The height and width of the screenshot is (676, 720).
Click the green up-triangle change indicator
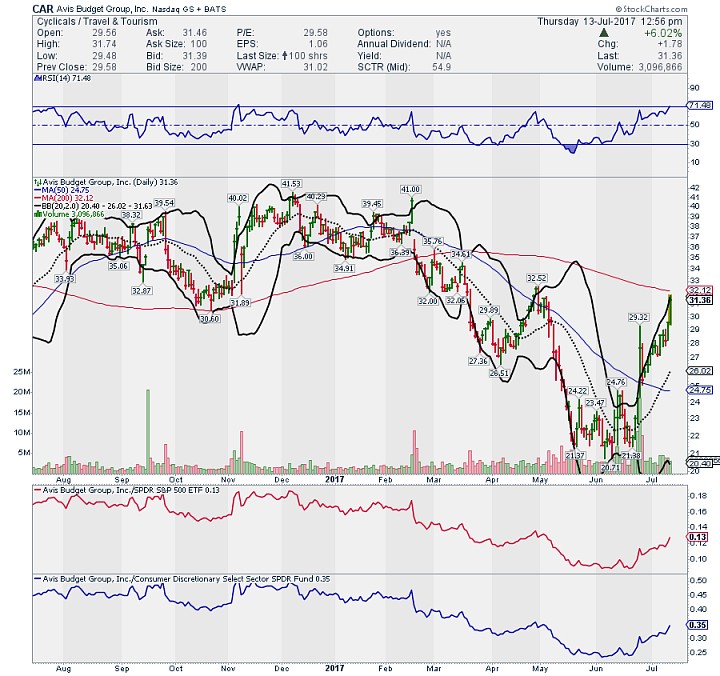604,33
